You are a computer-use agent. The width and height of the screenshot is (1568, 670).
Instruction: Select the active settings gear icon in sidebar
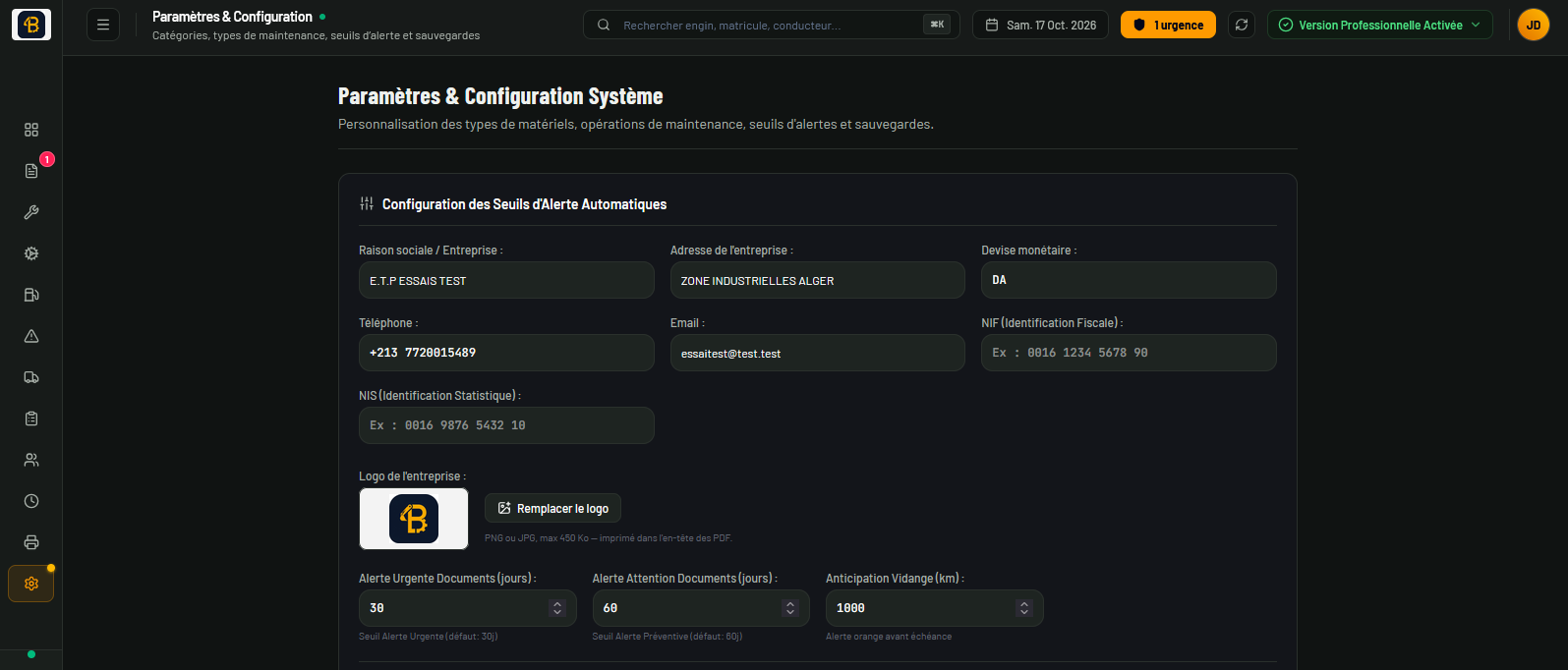click(x=31, y=584)
